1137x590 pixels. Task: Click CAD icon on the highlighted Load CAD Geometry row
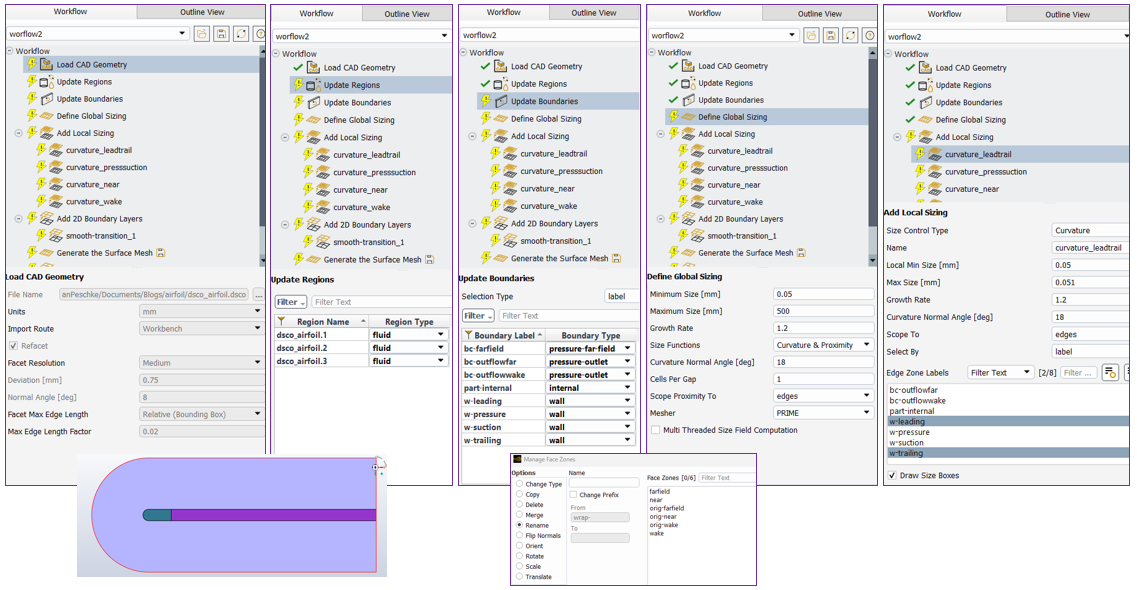click(46, 65)
